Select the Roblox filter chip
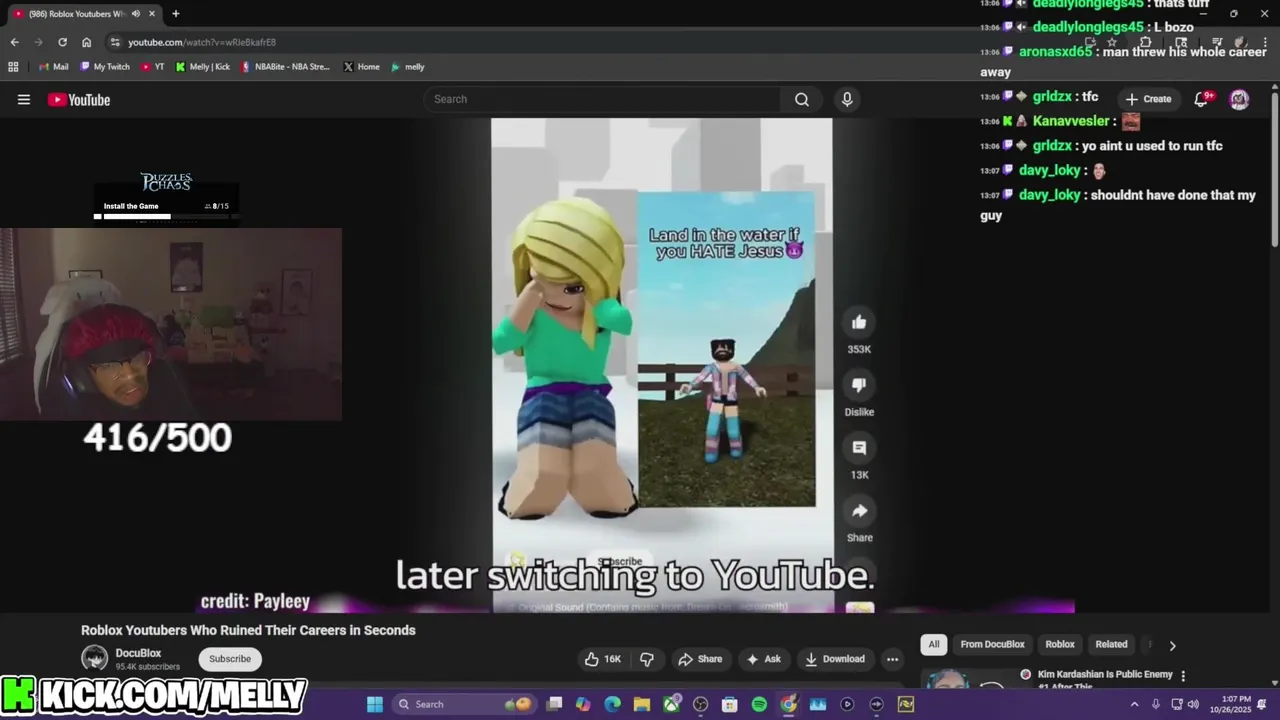The height and width of the screenshot is (720, 1280). pyautogui.click(x=1060, y=645)
